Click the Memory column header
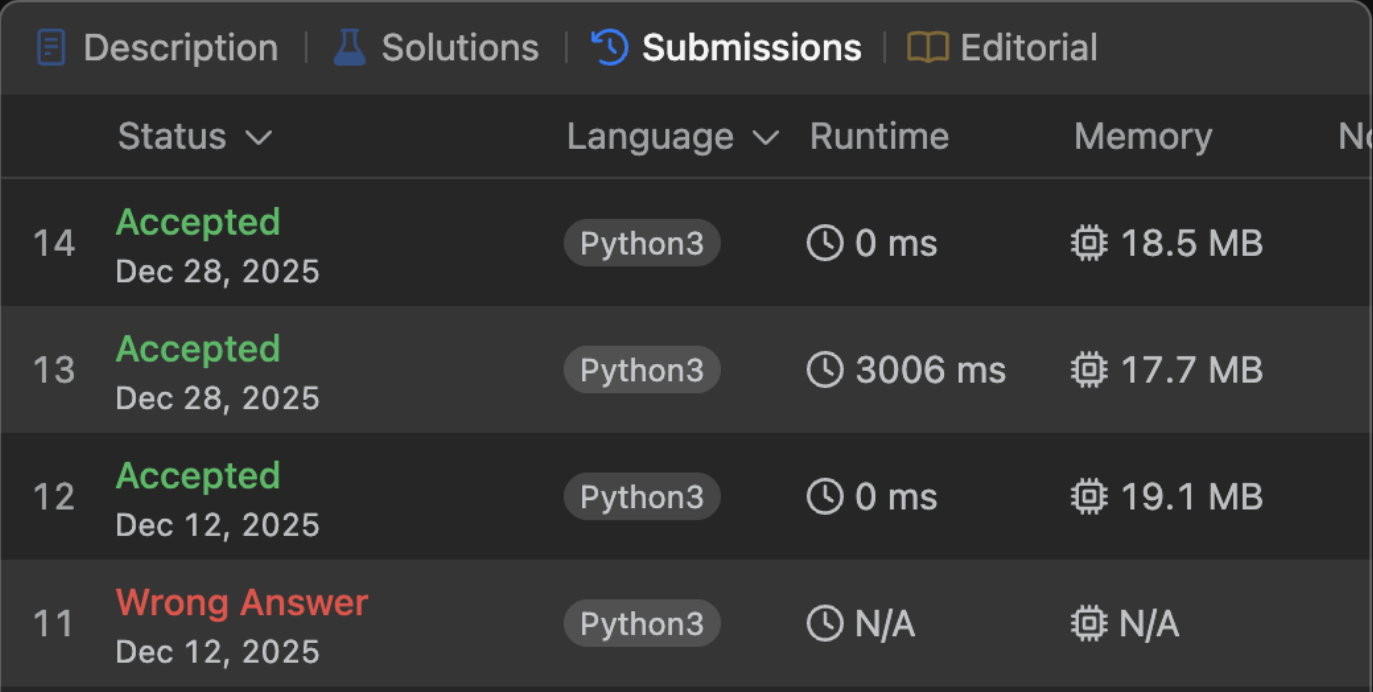Image resolution: width=1373 pixels, height=692 pixels. pyautogui.click(x=1143, y=137)
